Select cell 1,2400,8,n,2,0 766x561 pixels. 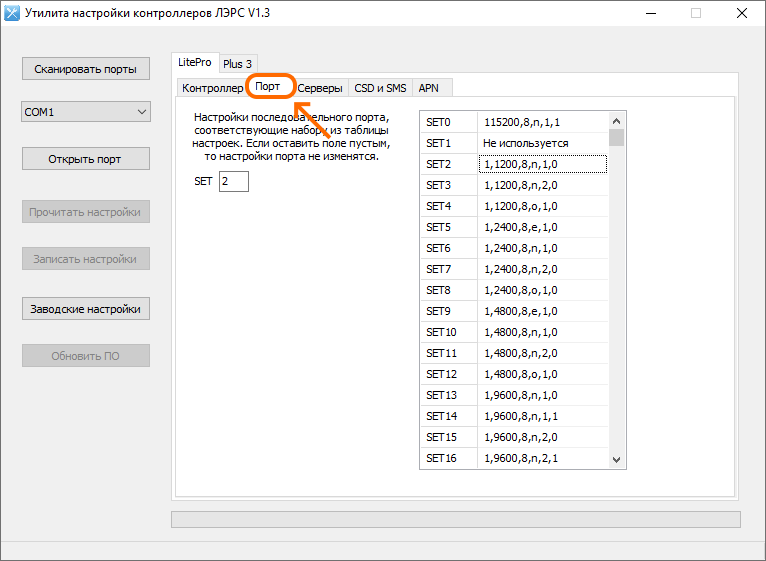tap(543, 269)
